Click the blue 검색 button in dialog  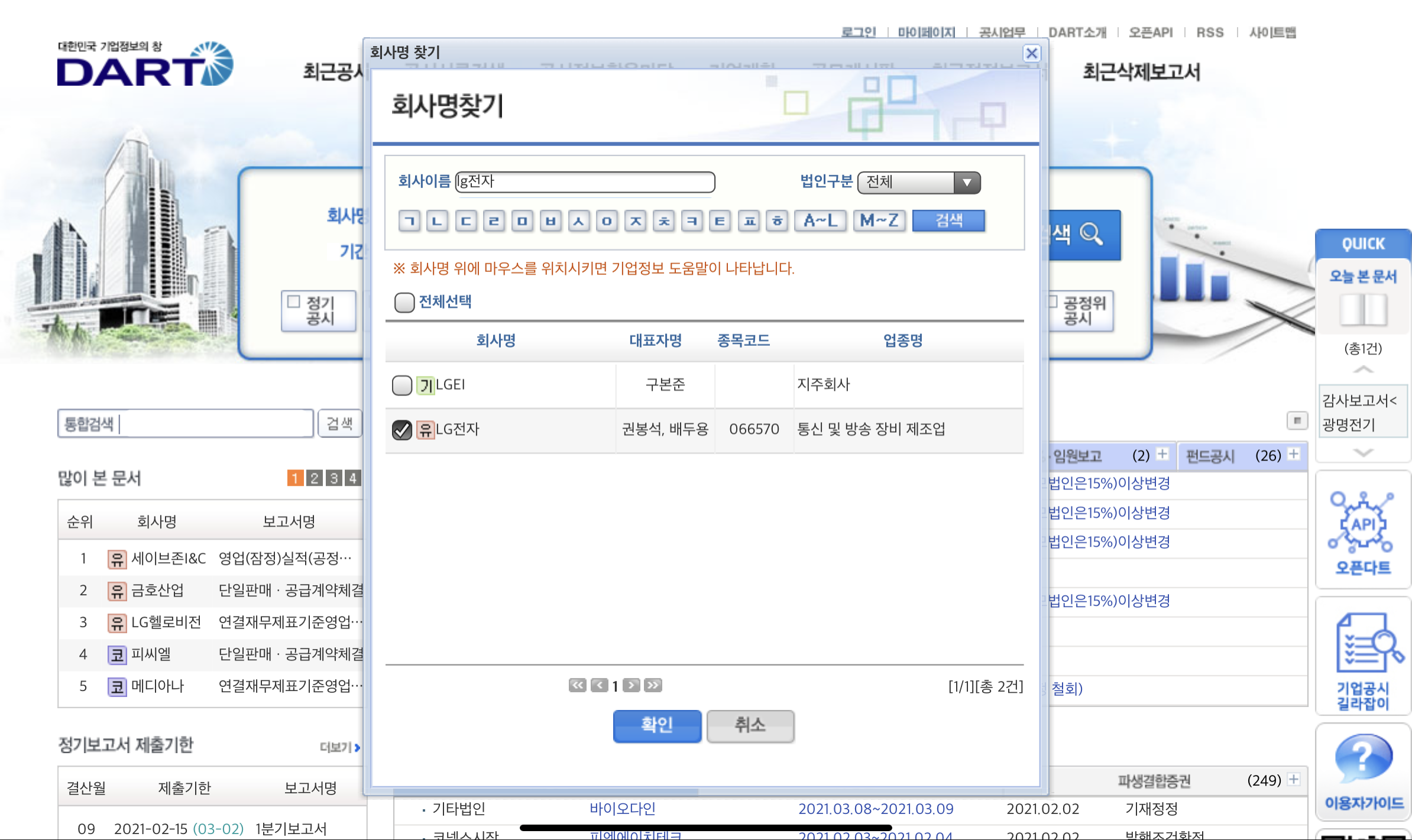pos(948,221)
